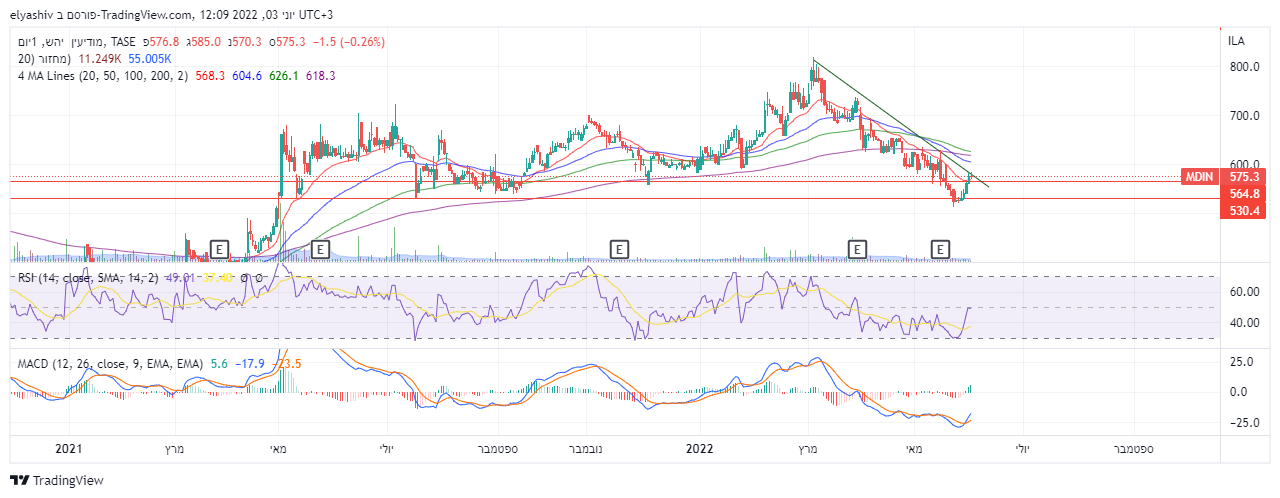Click the 2021 label on the time axis
The height and width of the screenshot is (498, 1280).
pyautogui.click(x=69, y=450)
